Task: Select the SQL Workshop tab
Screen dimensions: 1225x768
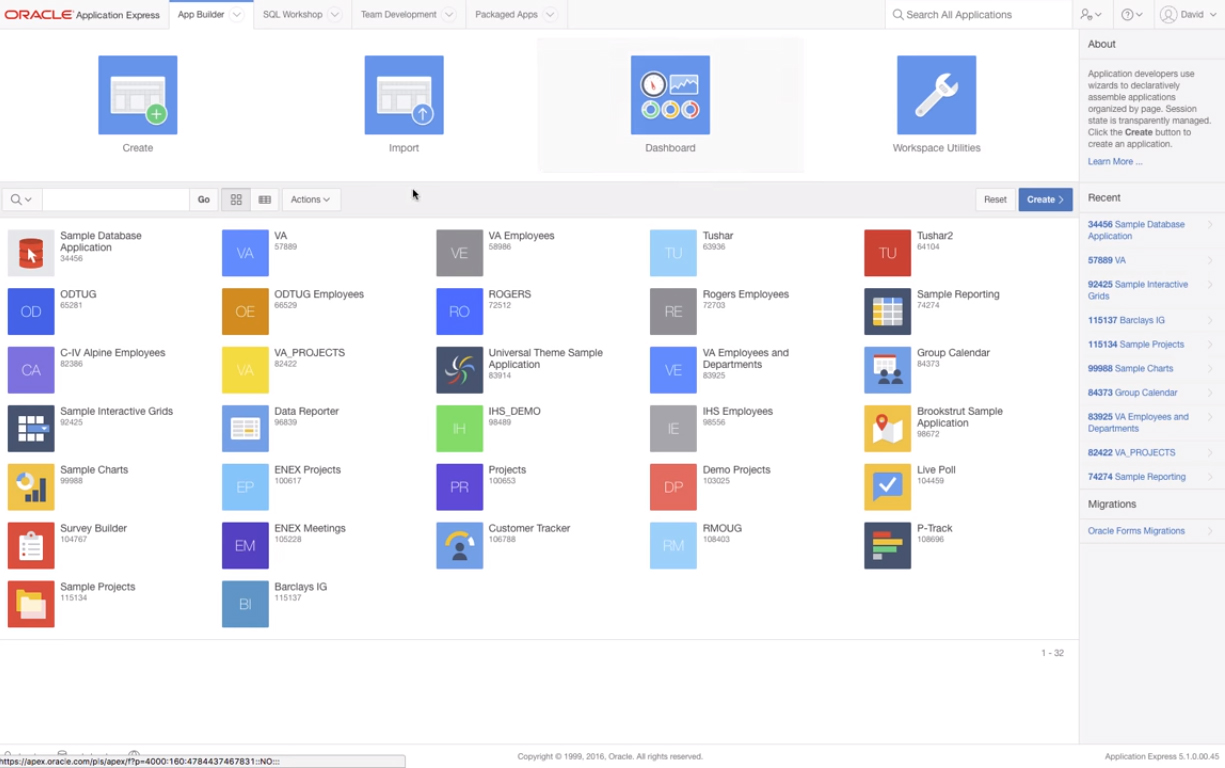Action: coord(292,15)
